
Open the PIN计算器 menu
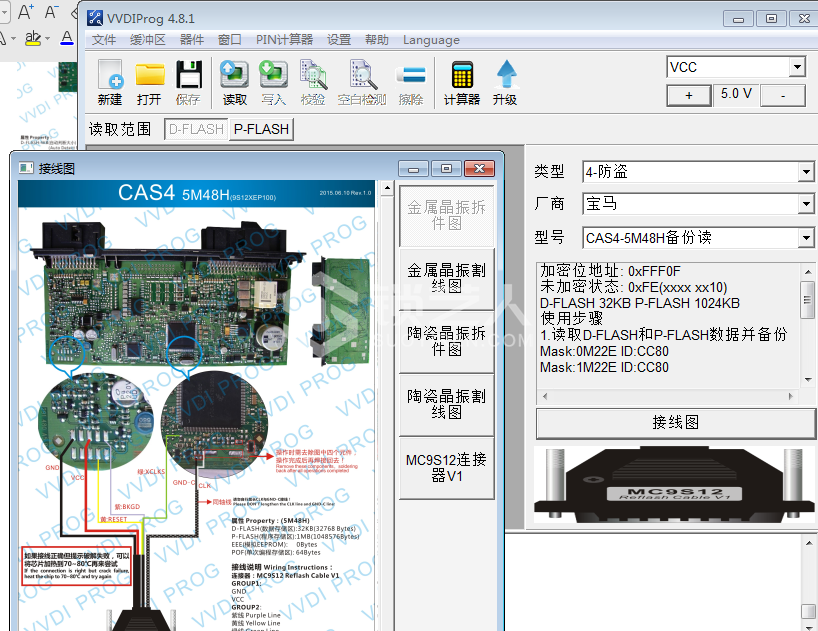click(x=284, y=40)
